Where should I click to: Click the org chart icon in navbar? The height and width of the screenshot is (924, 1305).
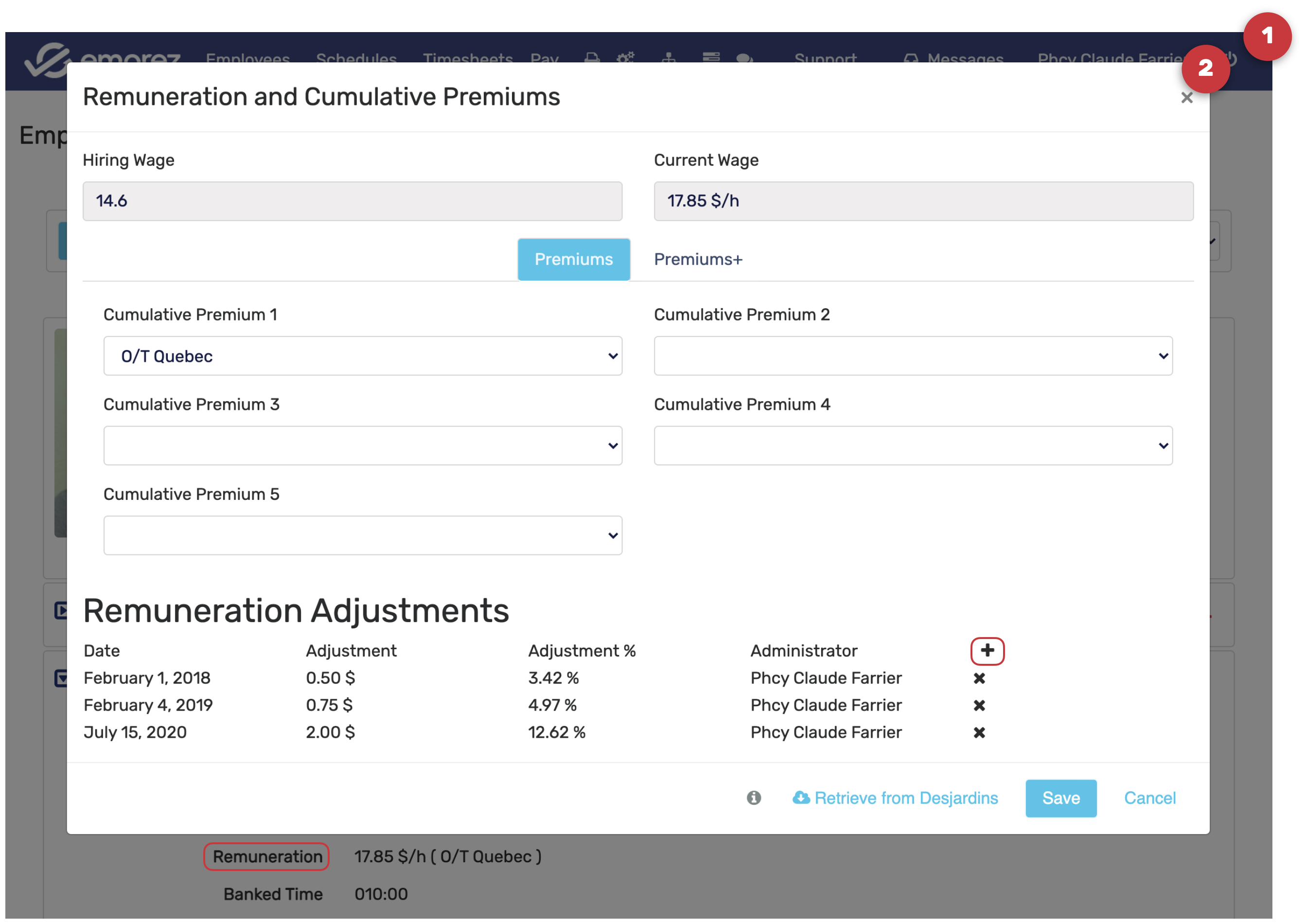tap(669, 57)
